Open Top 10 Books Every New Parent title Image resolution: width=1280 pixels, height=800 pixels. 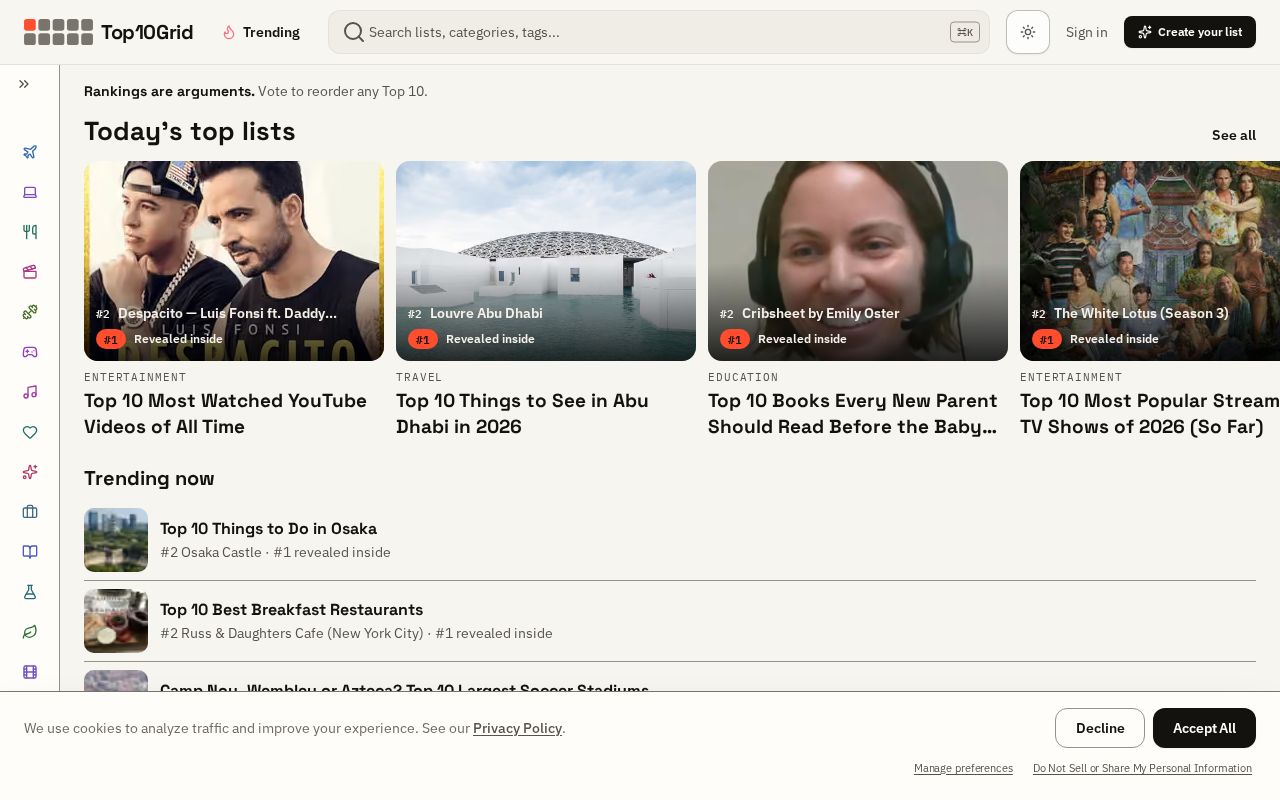tap(853, 414)
